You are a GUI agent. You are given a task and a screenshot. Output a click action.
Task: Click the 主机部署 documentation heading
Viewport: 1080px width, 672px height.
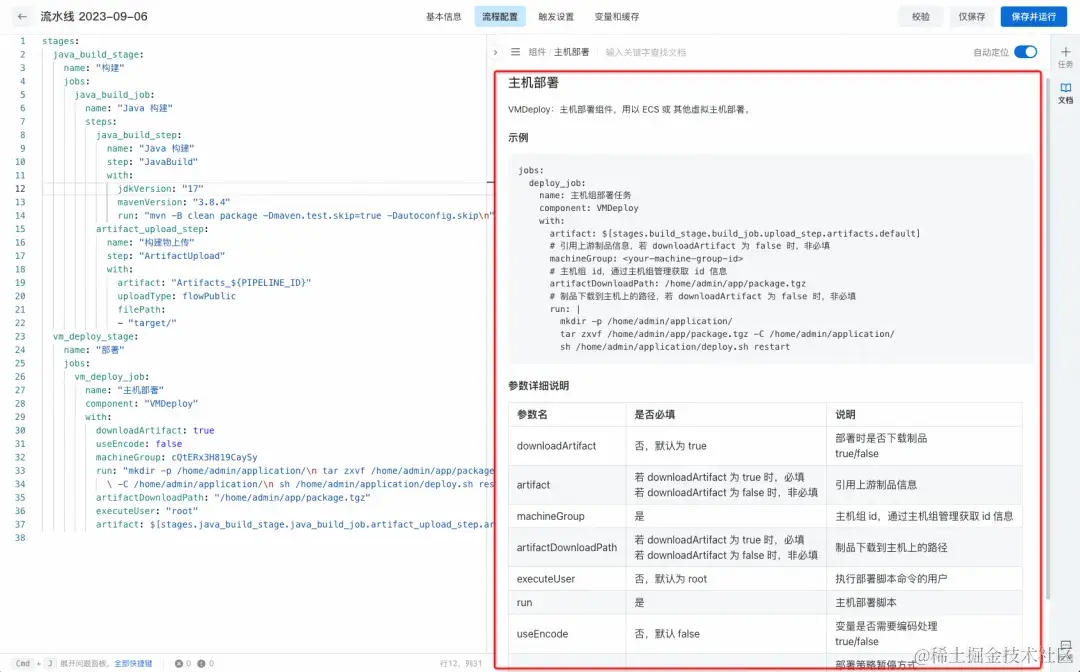point(534,83)
